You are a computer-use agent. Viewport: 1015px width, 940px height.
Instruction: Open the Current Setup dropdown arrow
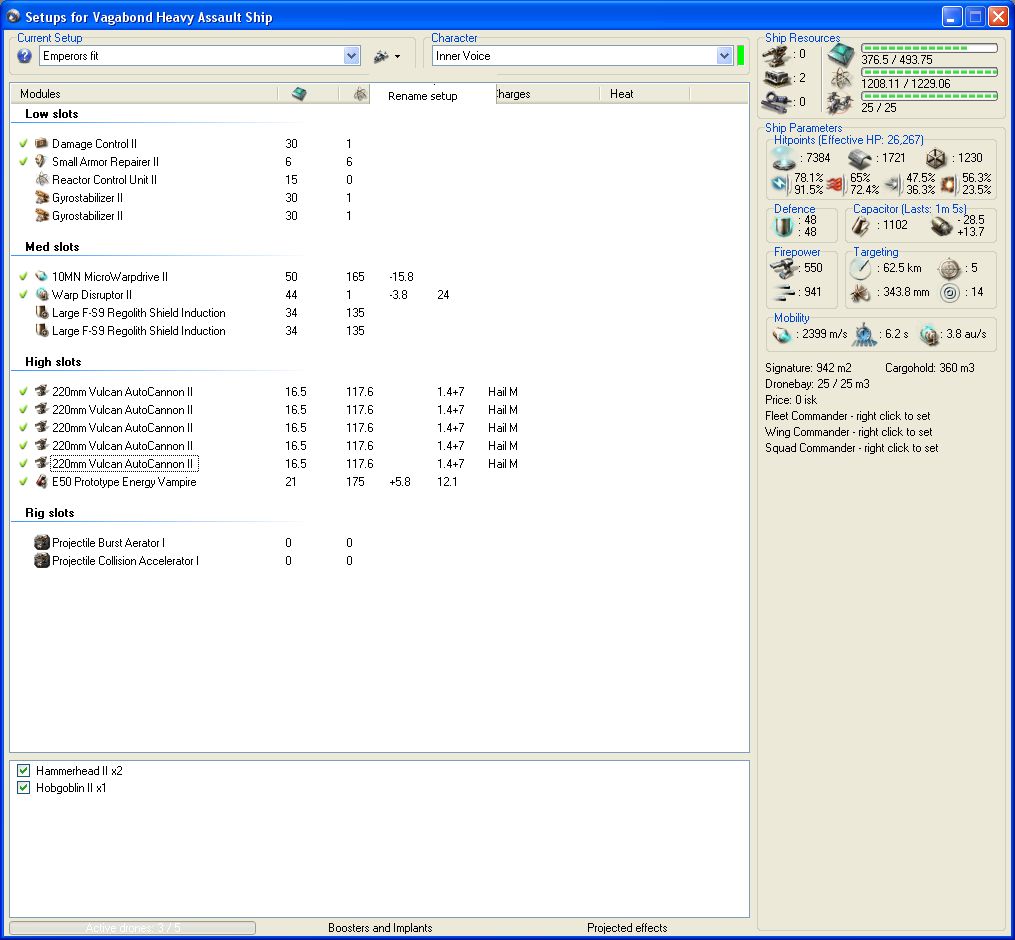click(x=351, y=56)
